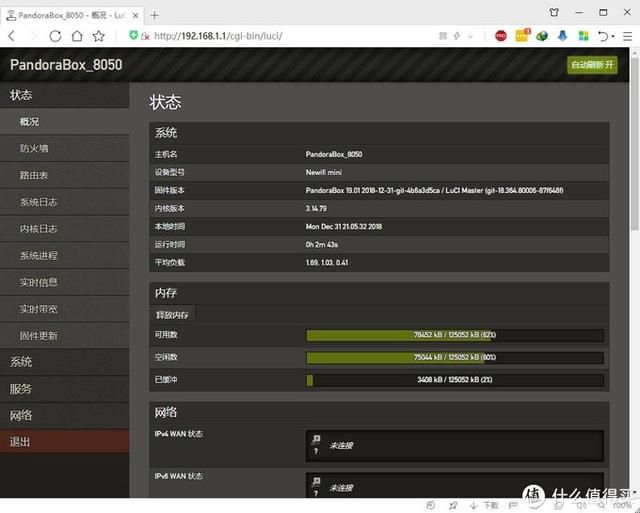640x513 pixels.
Task: Open the colorful grid apps icon
Action: (x=584, y=36)
